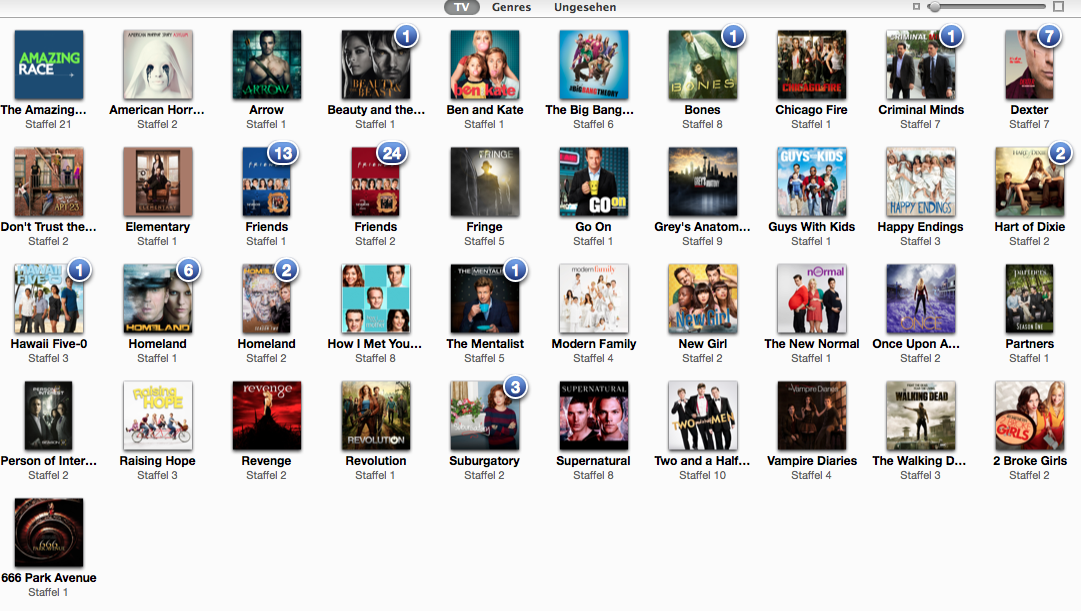Click the large grid size icon

coord(1058,7)
